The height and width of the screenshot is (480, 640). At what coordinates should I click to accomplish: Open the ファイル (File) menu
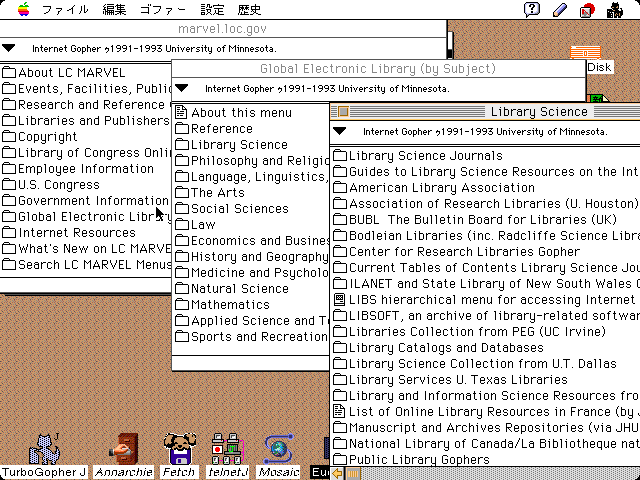tap(64, 10)
